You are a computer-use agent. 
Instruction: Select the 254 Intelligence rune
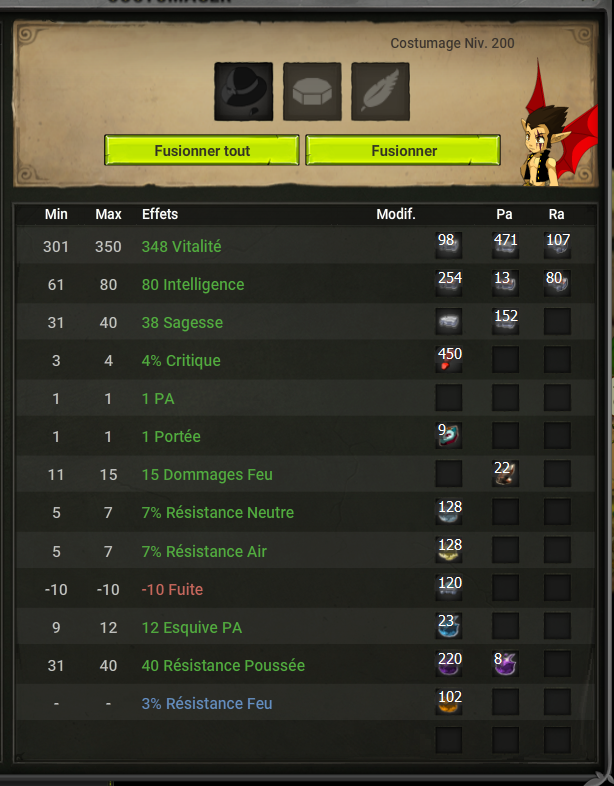click(x=449, y=283)
